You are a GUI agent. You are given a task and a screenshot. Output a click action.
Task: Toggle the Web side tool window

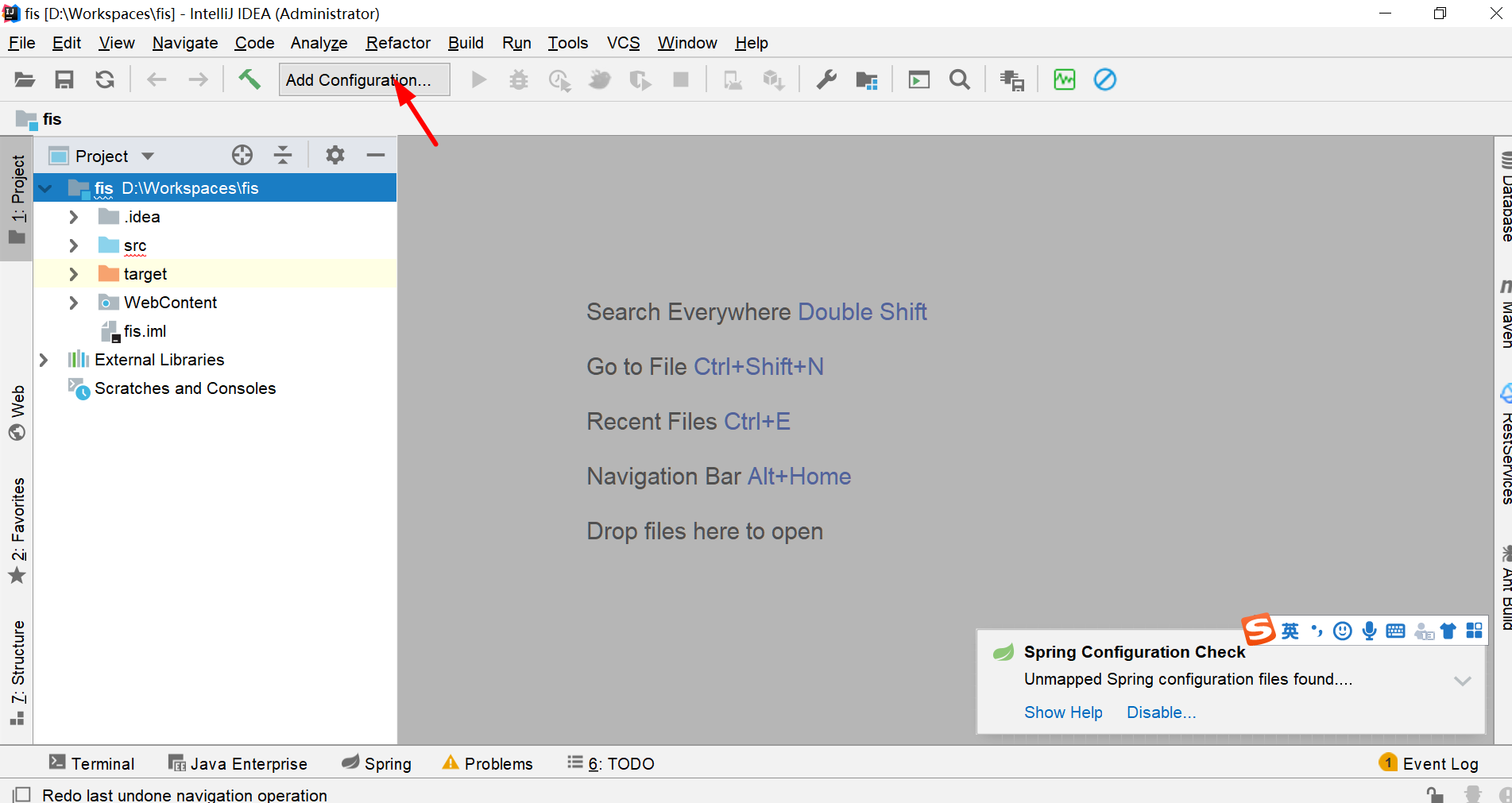click(x=17, y=413)
